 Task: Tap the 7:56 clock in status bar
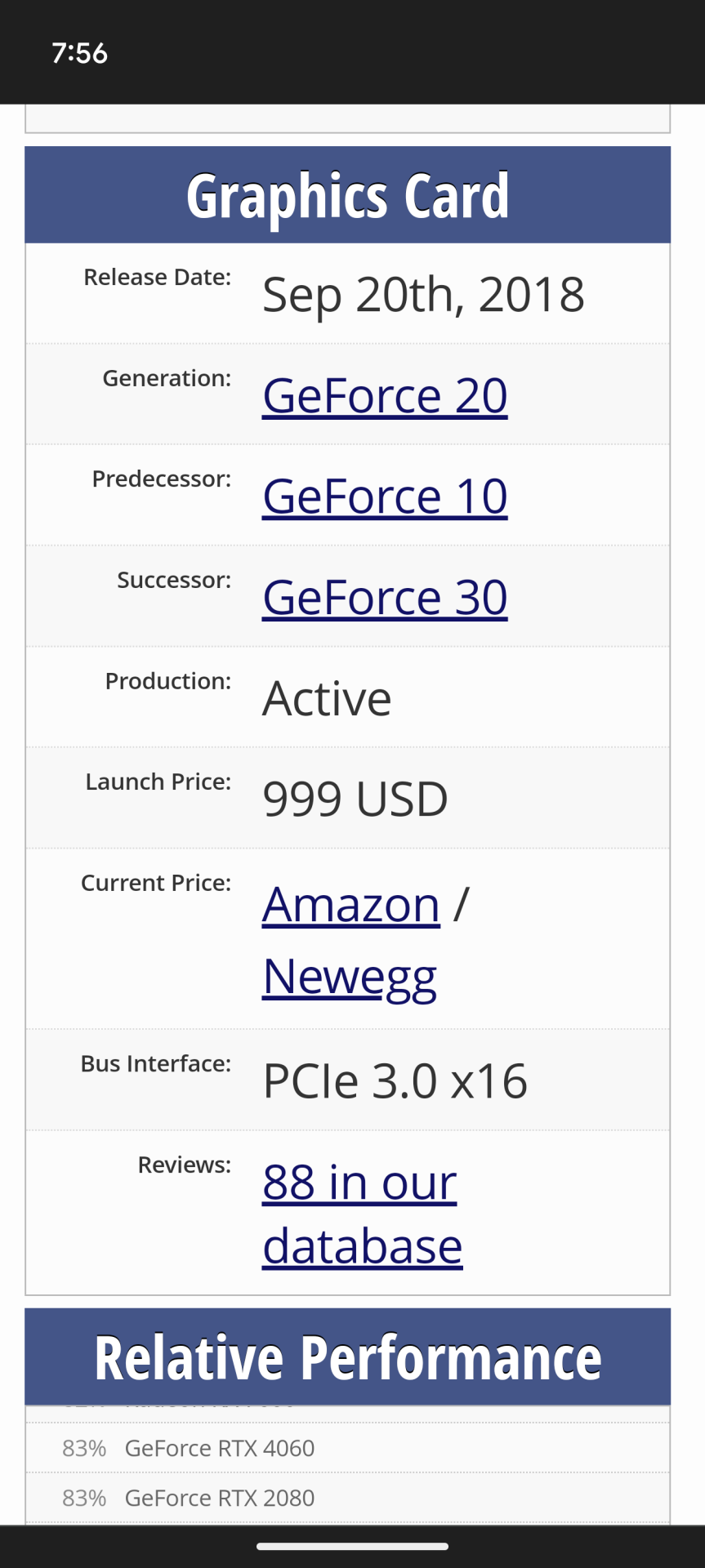[79, 53]
